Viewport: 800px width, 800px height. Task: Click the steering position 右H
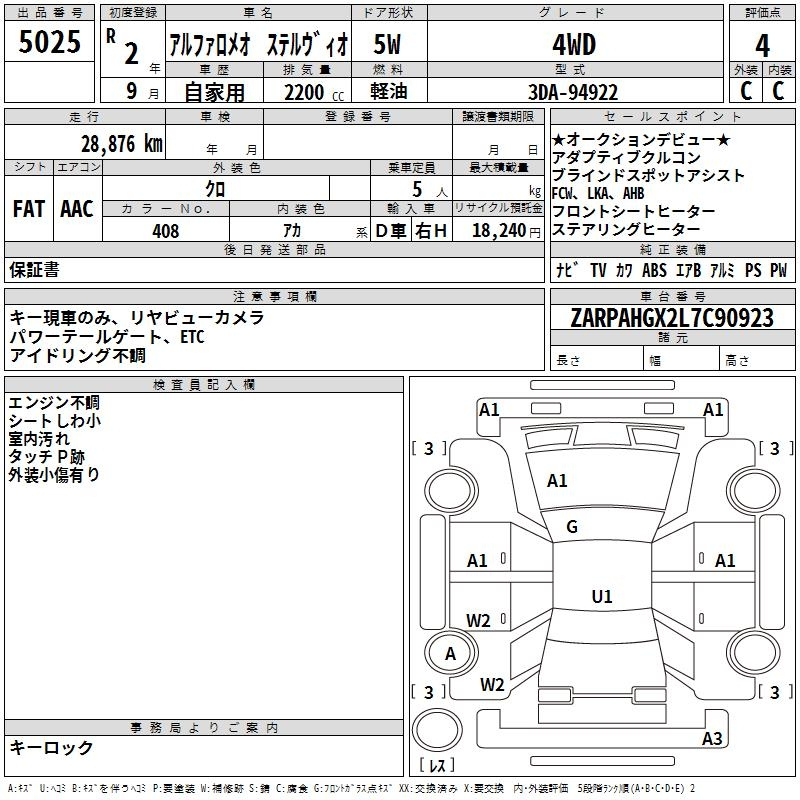pyautogui.click(x=431, y=231)
